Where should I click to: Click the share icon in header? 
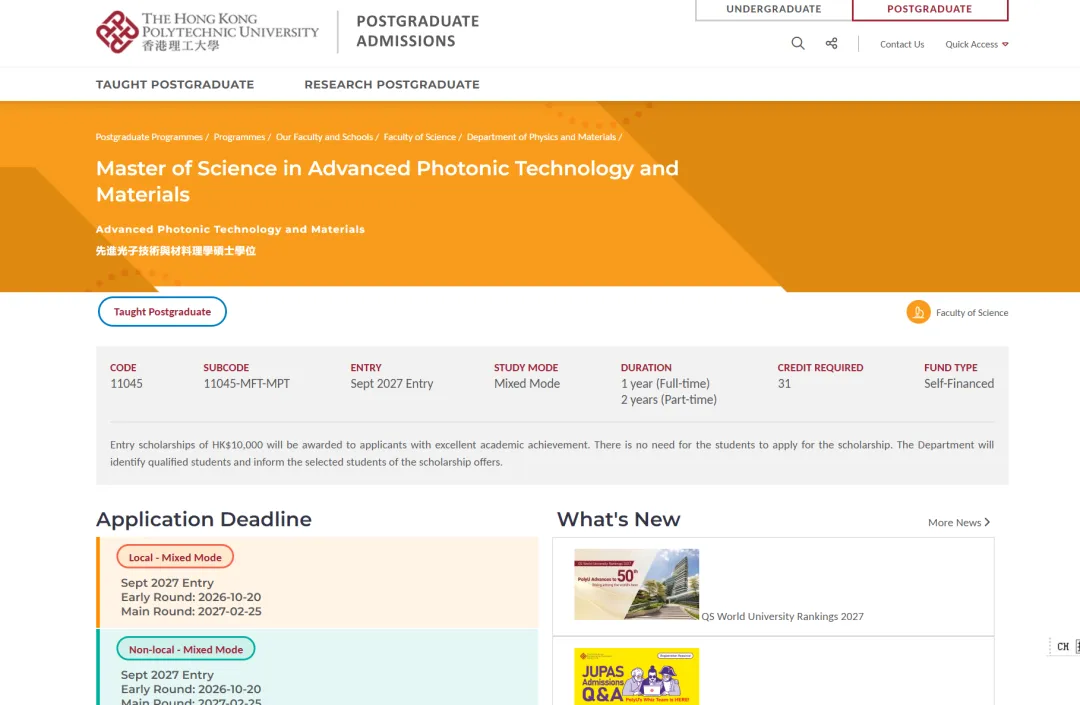831,43
